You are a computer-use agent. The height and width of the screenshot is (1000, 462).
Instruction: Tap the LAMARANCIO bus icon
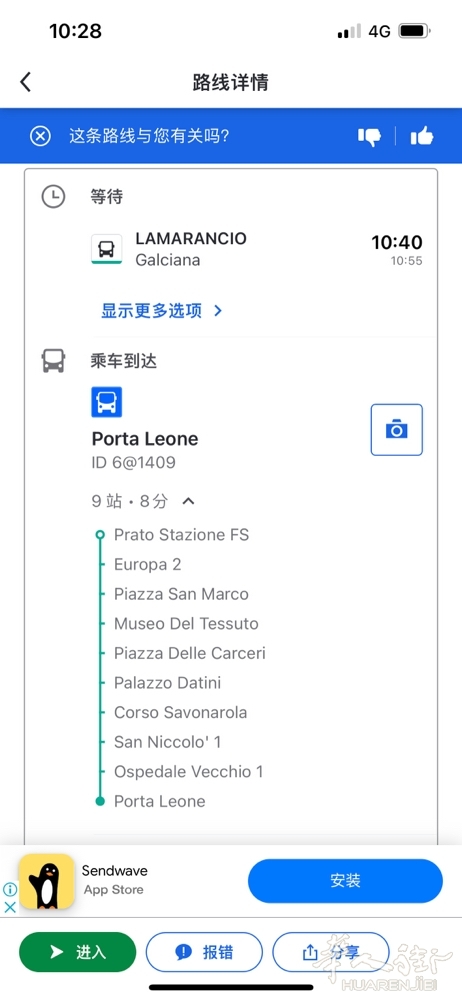107,249
